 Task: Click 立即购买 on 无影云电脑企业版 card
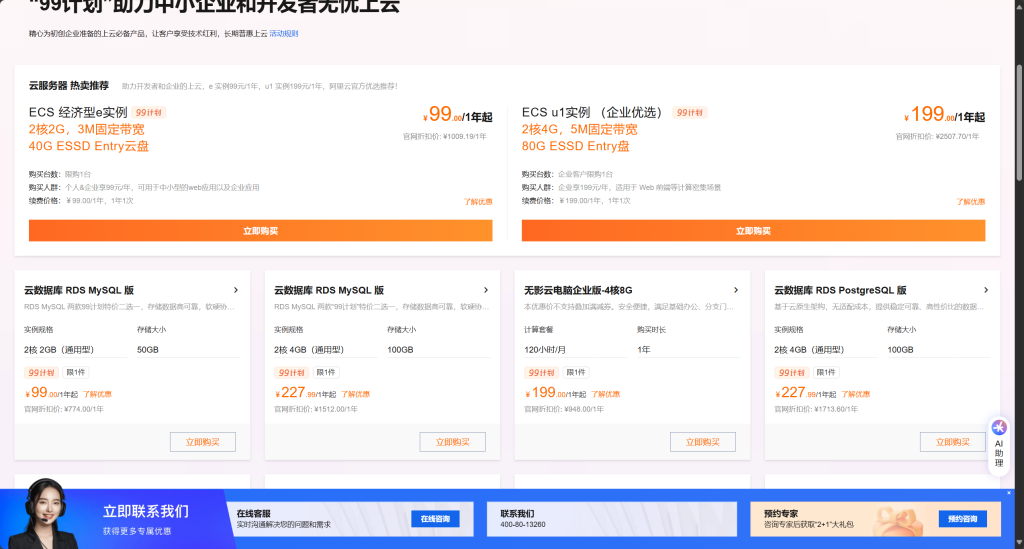click(x=703, y=442)
